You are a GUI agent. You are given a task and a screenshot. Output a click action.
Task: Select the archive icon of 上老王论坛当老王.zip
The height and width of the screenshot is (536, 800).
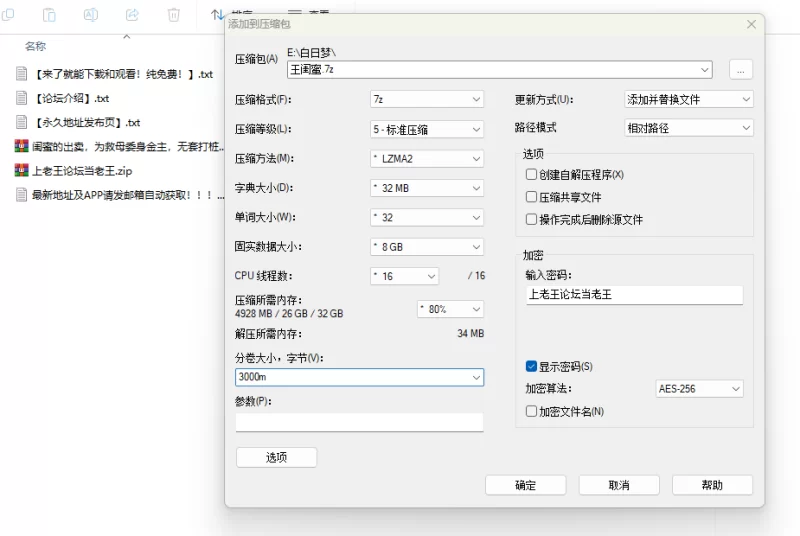(21, 170)
